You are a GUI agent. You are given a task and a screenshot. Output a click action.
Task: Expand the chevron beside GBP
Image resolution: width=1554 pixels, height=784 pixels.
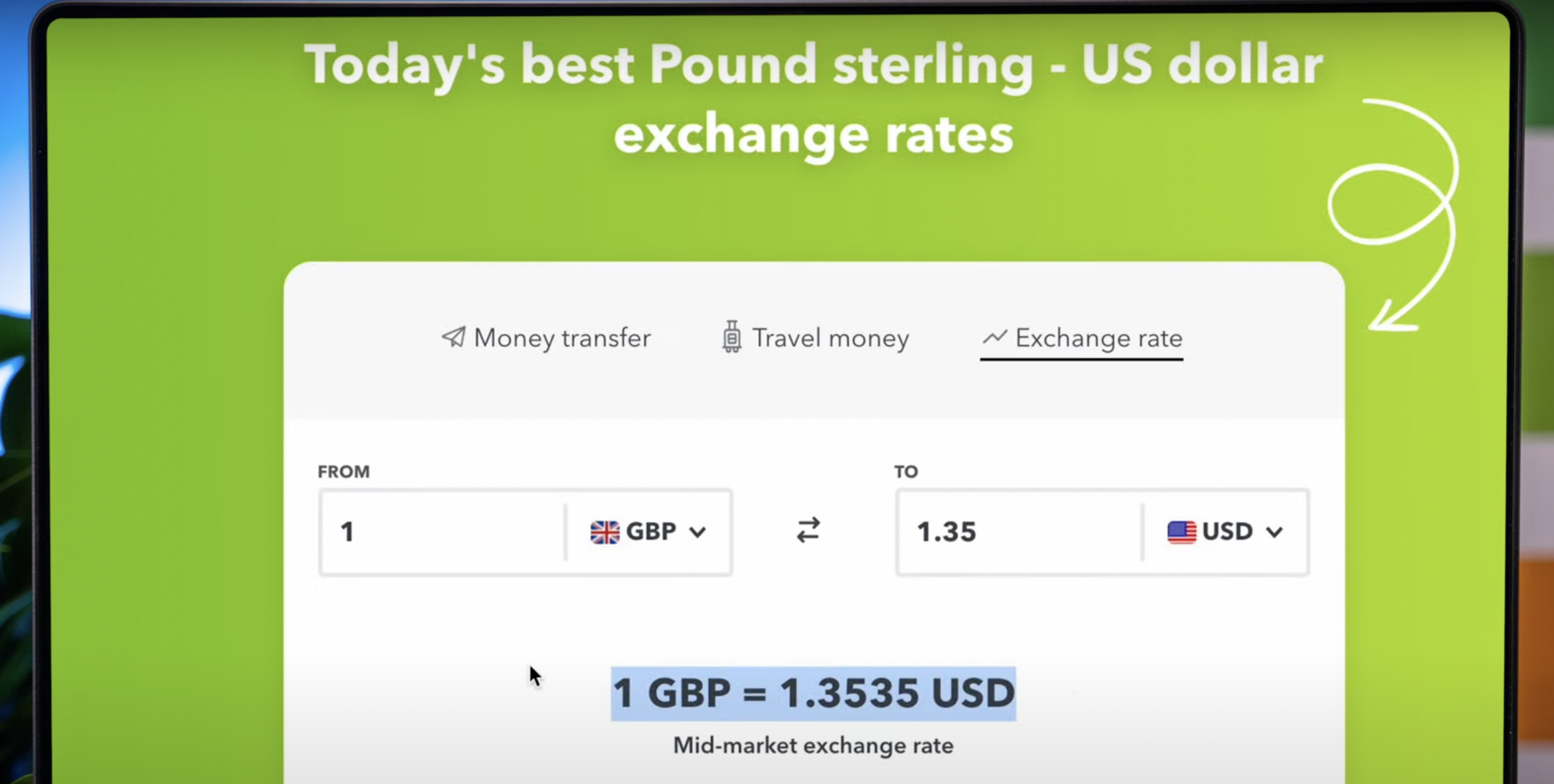click(x=699, y=533)
